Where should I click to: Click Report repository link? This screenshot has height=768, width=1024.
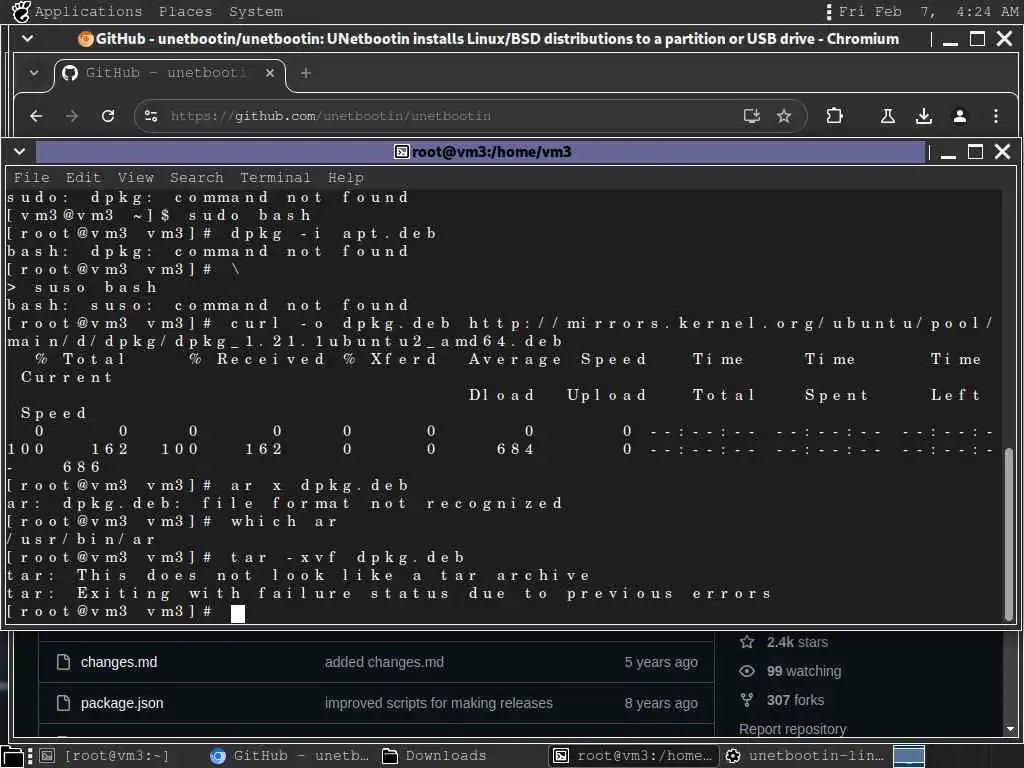792,729
